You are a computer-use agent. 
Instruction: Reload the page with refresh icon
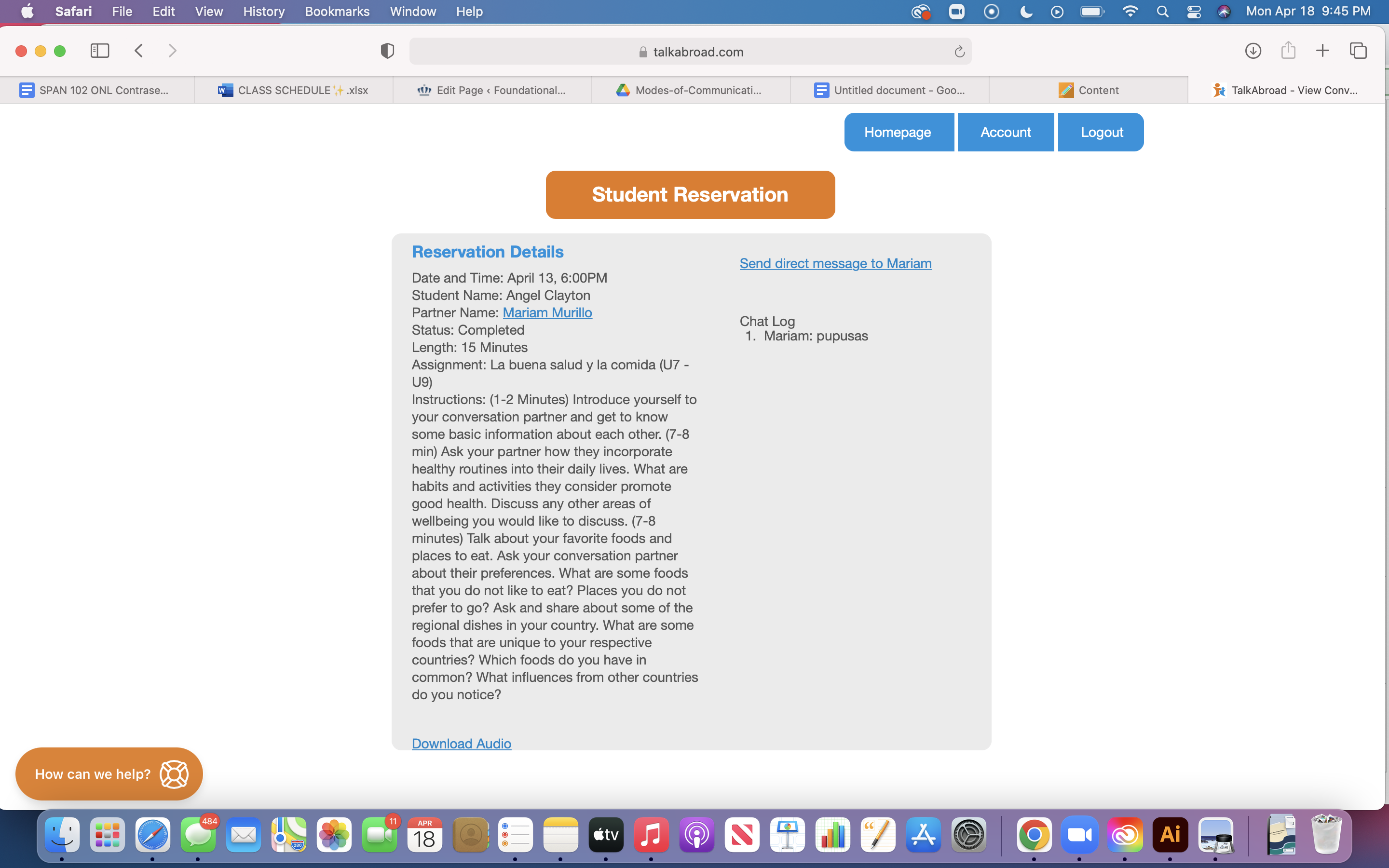(959, 52)
